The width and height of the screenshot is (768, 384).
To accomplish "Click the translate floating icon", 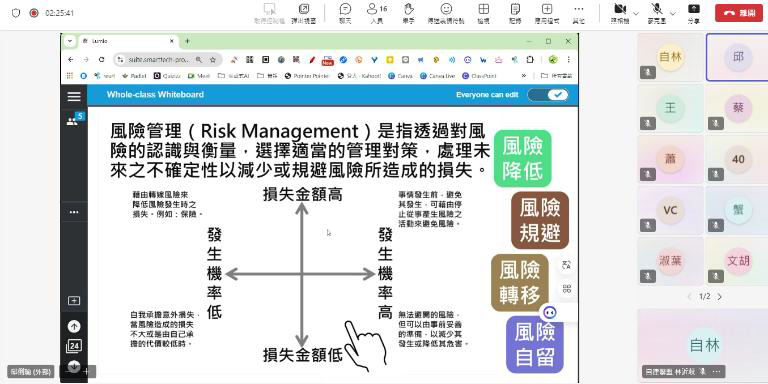I will coord(567,265).
